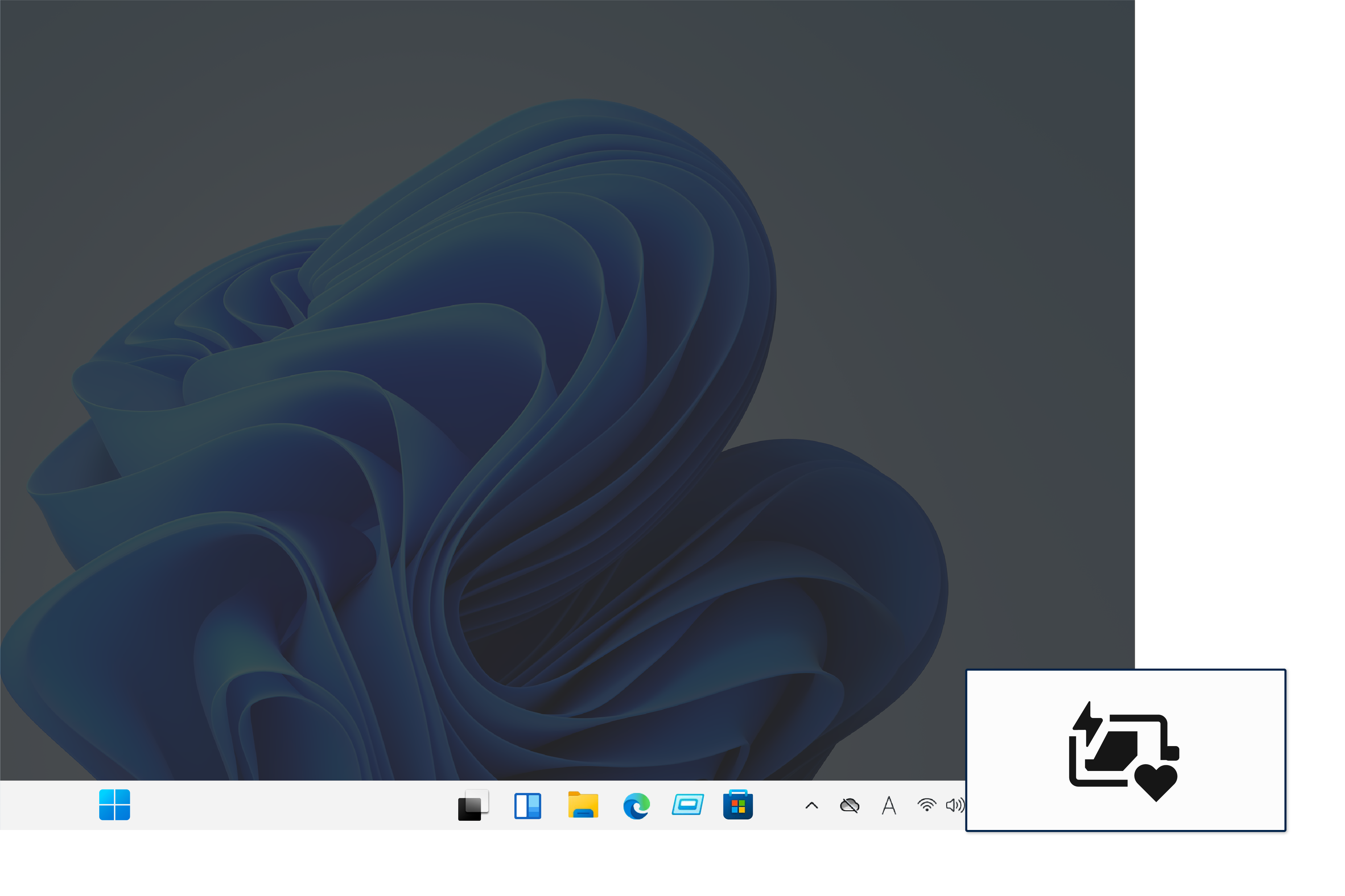The height and width of the screenshot is (896, 1345).
Task: Launch File Explorer from the taskbar
Action: 582,804
